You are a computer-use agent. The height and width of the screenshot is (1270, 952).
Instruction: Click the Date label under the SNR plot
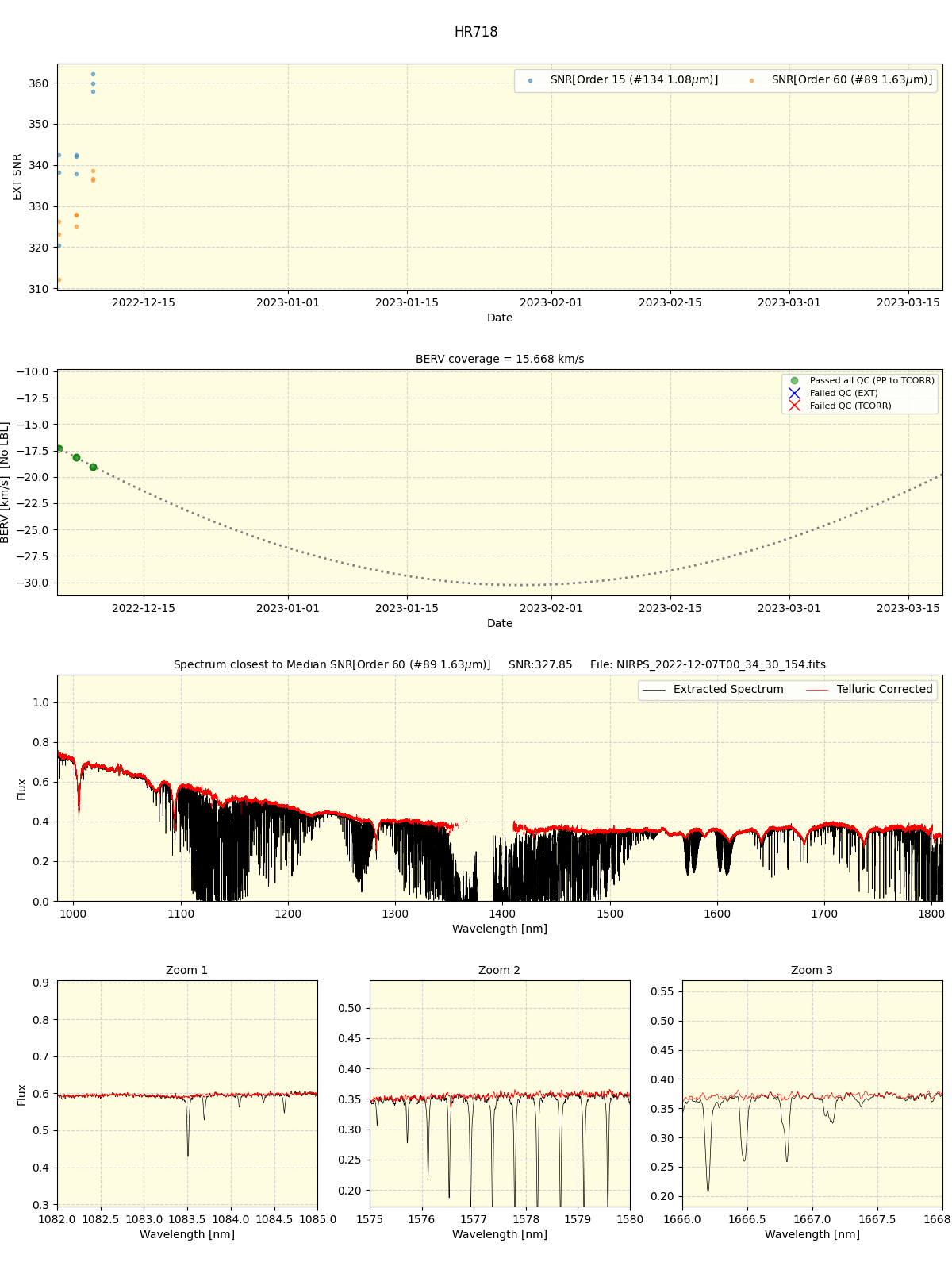pos(500,318)
